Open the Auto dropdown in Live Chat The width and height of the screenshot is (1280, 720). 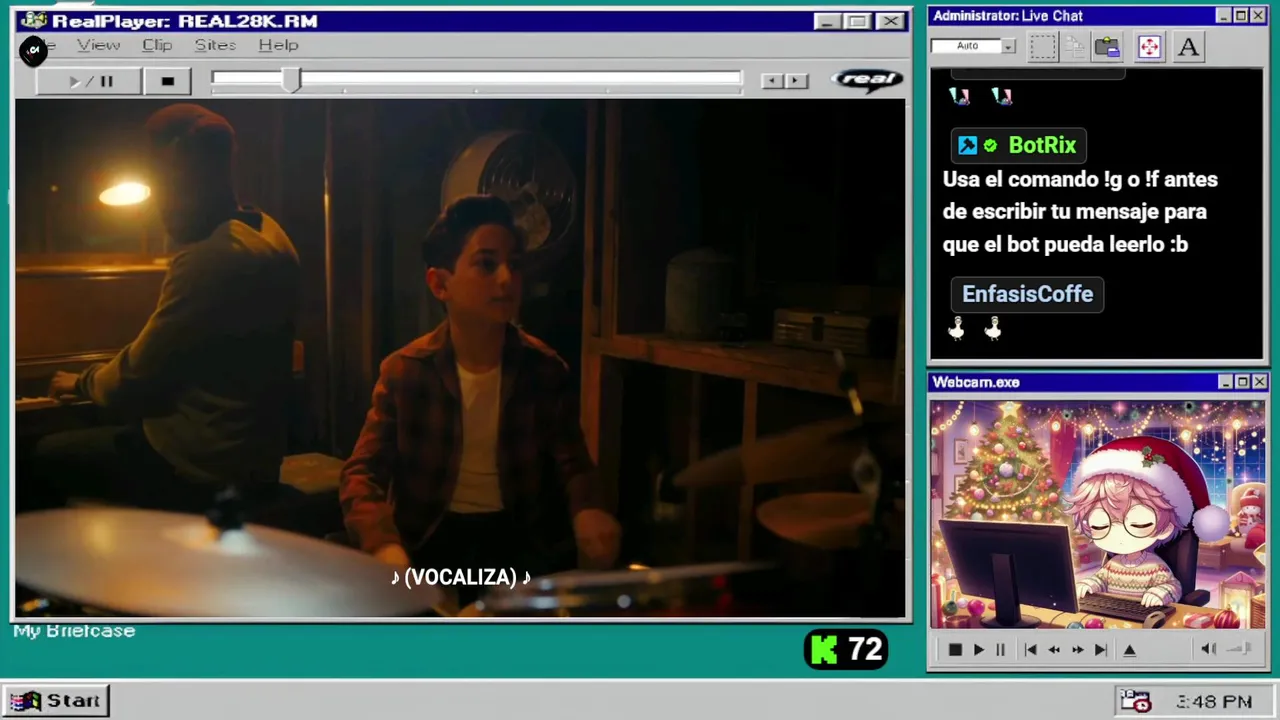1008,46
